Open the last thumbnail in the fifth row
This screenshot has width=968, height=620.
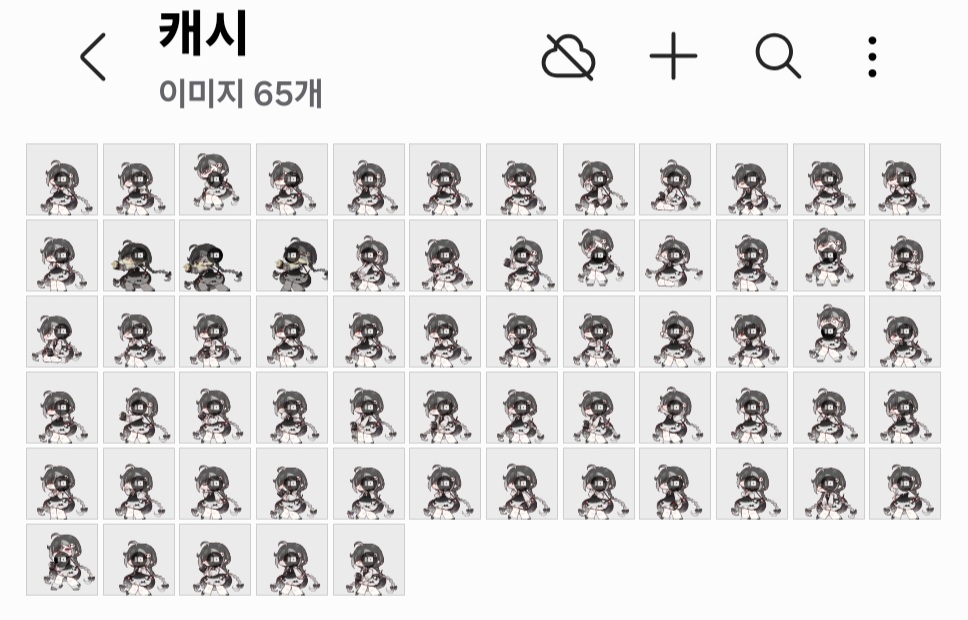[905, 484]
